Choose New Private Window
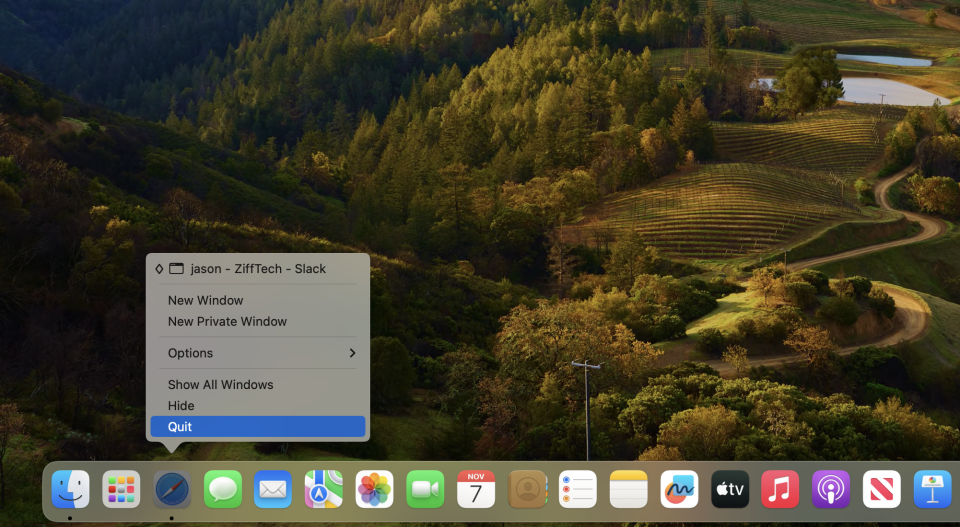Viewport: 960px width, 527px height. [227, 322]
